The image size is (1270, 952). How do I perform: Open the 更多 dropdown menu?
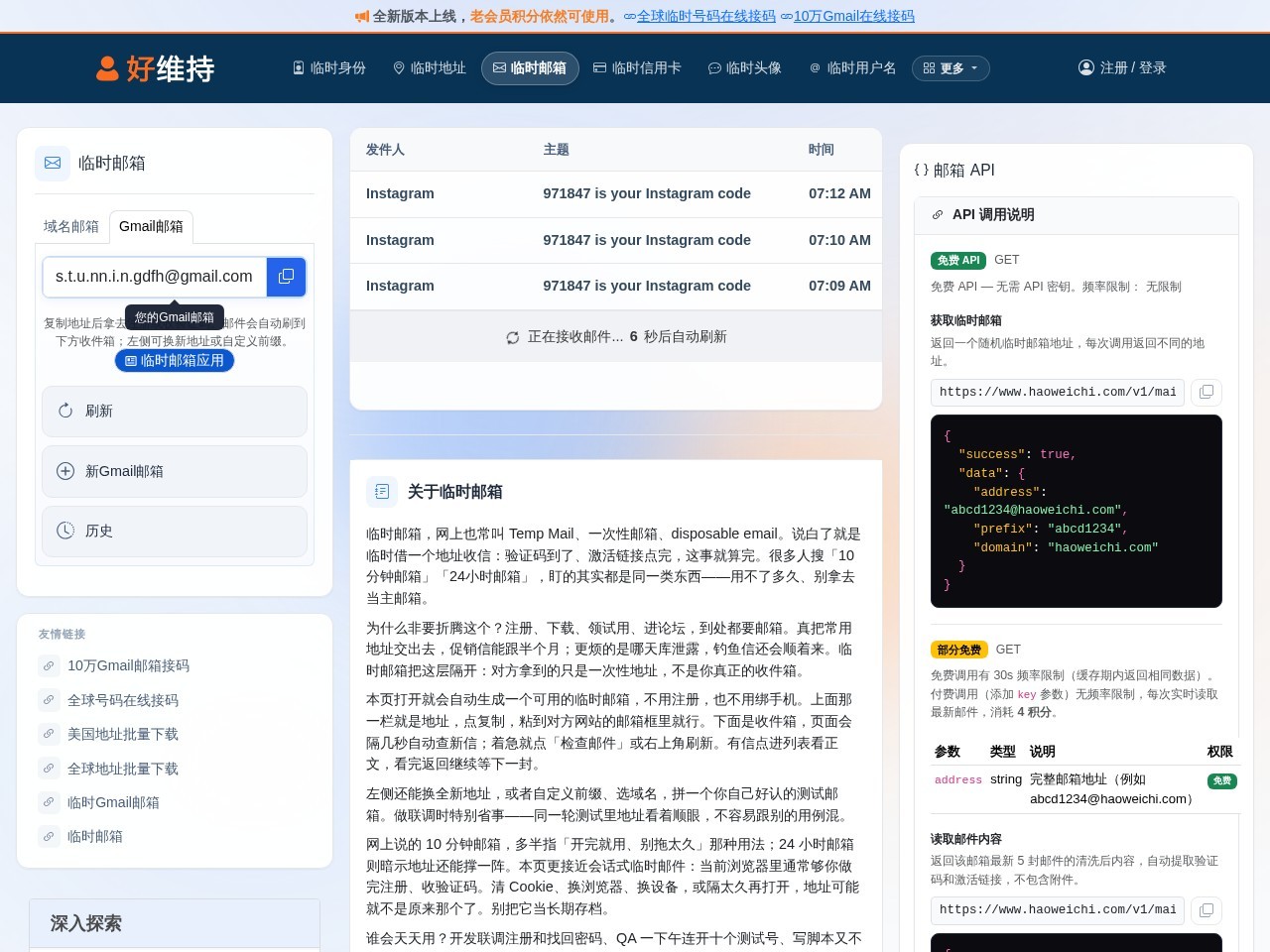pyautogui.click(x=951, y=68)
